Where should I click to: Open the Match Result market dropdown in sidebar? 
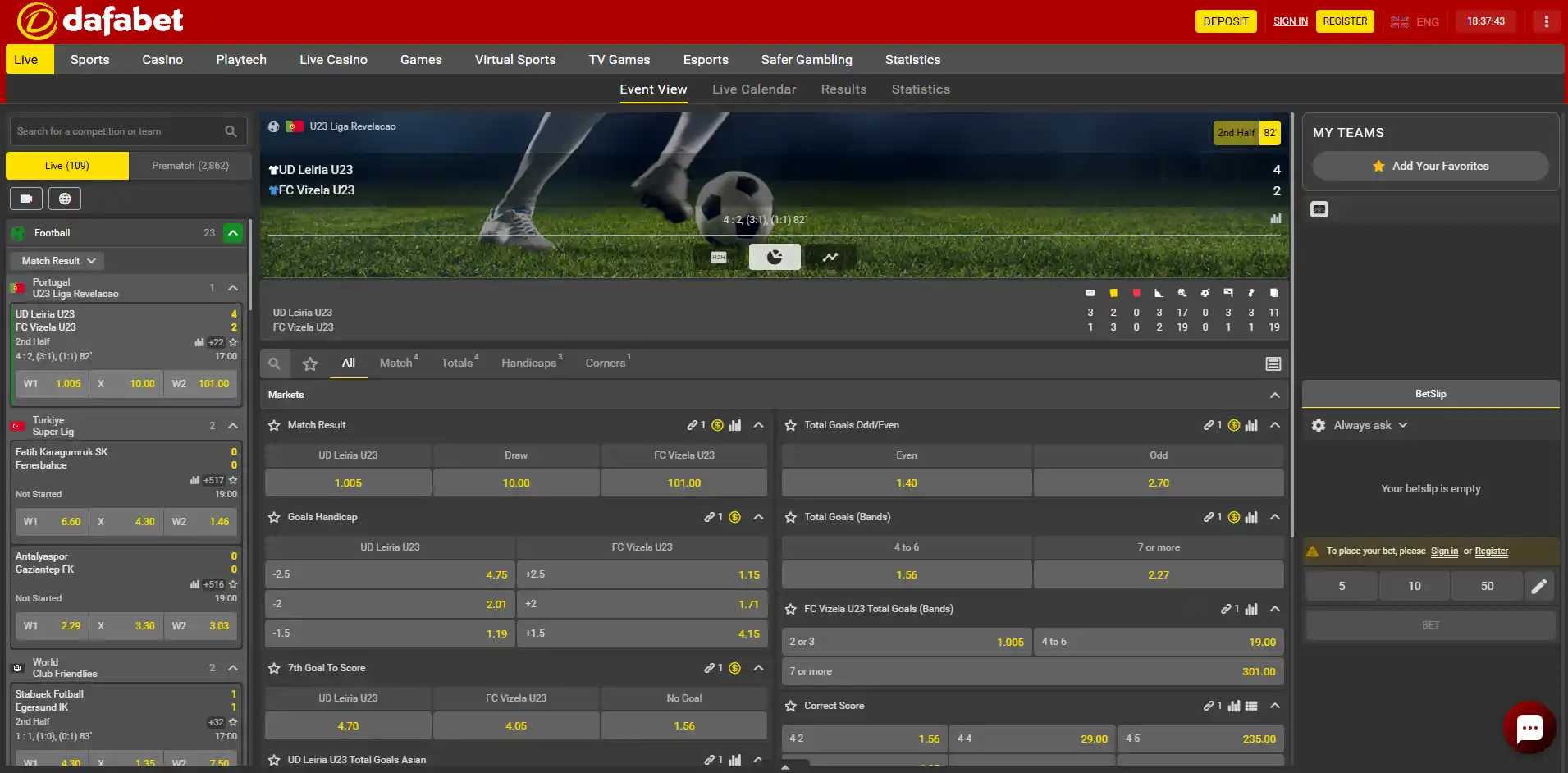57,261
